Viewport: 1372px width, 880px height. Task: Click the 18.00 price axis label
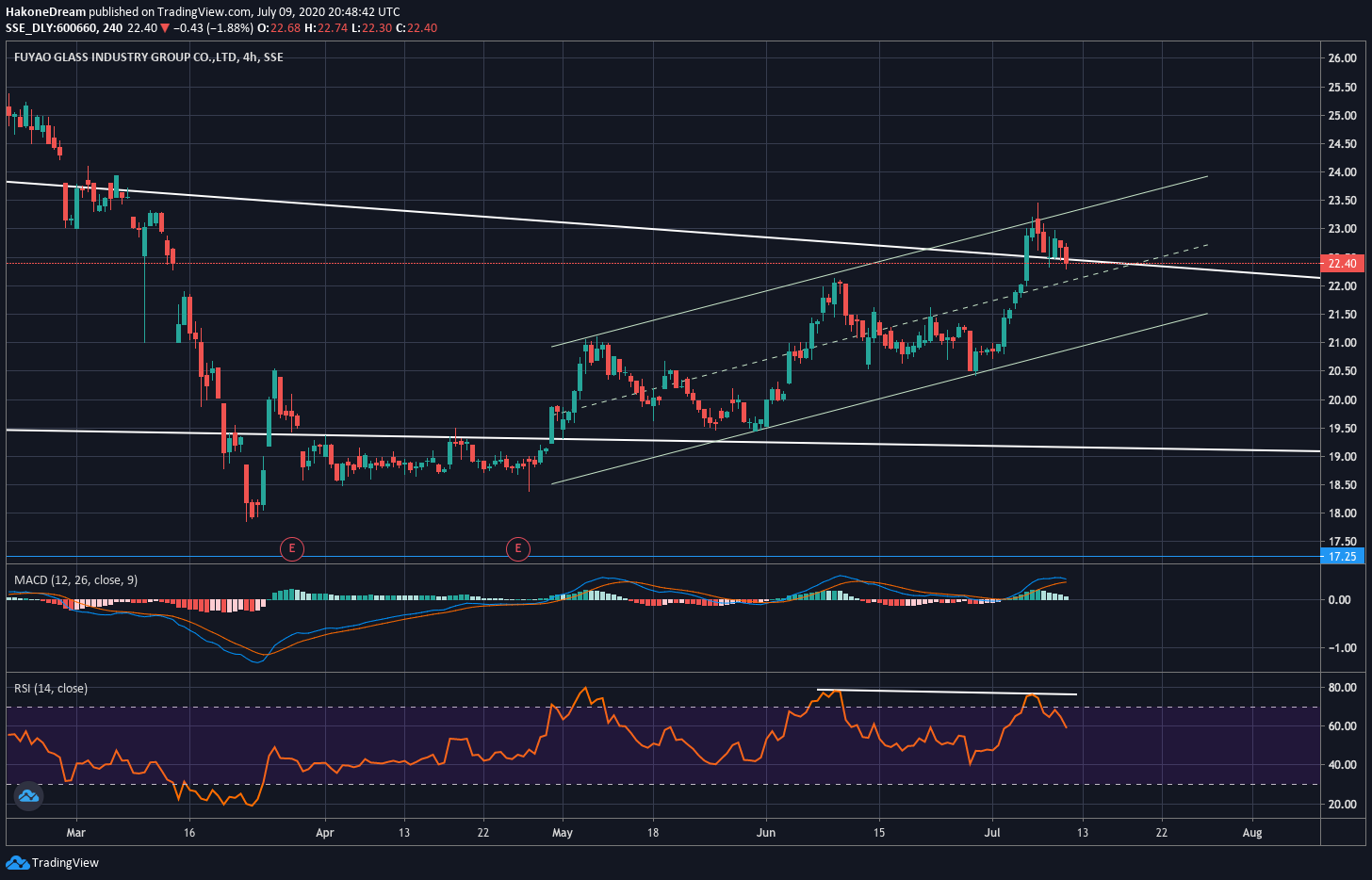click(x=1342, y=513)
